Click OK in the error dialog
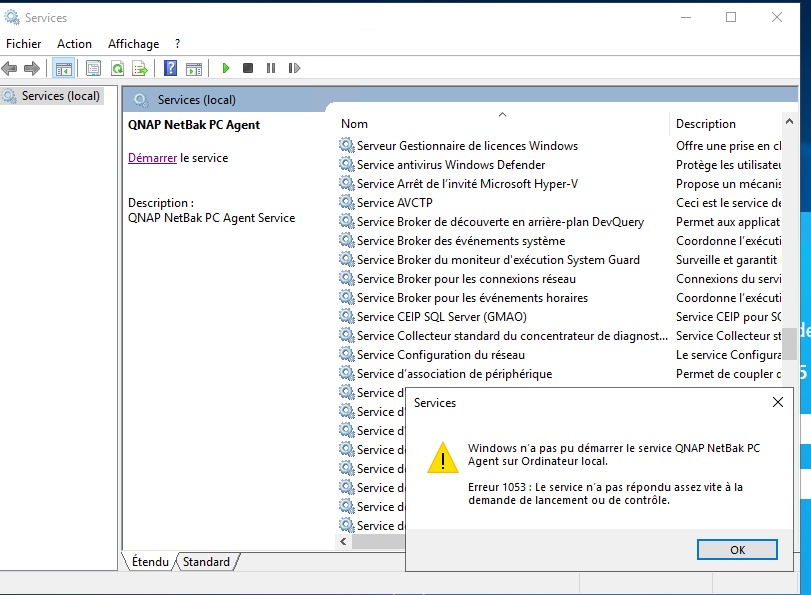 (x=737, y=550)
